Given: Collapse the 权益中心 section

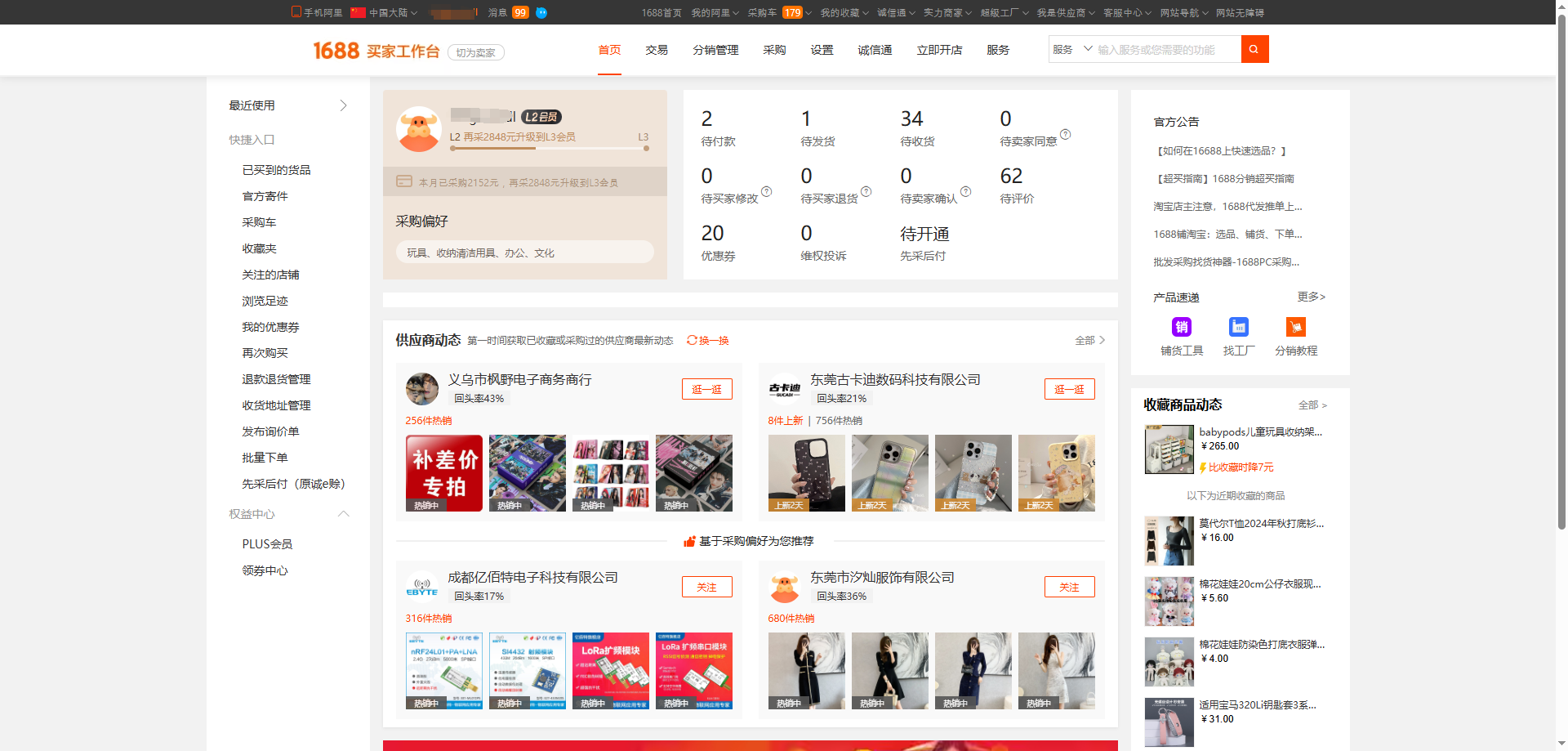Looking at the screenshot, I should tap(344, 514).
